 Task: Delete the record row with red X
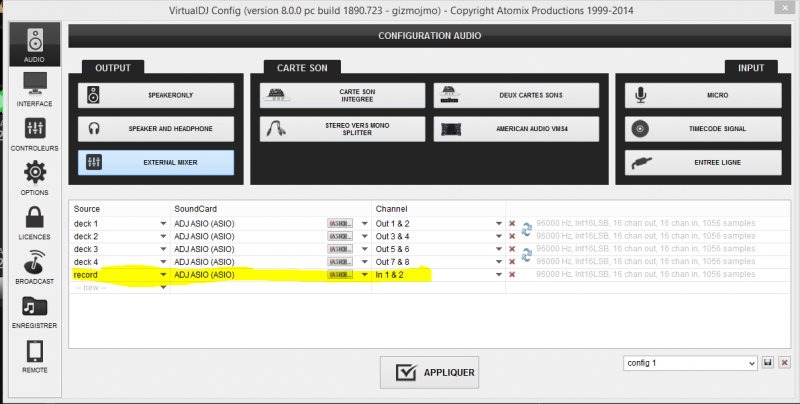point(512,274)
